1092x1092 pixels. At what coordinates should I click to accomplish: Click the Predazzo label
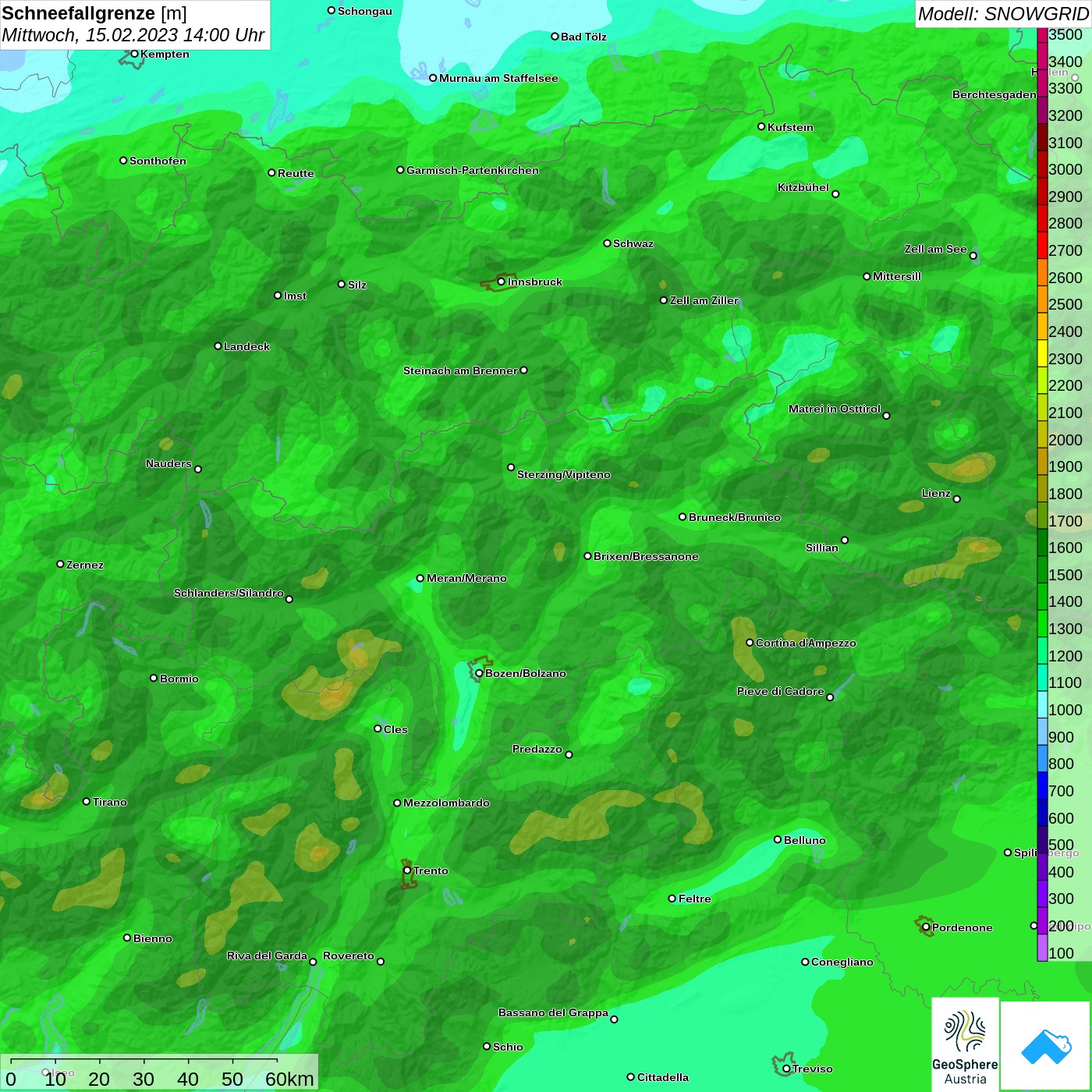[537, 749]
